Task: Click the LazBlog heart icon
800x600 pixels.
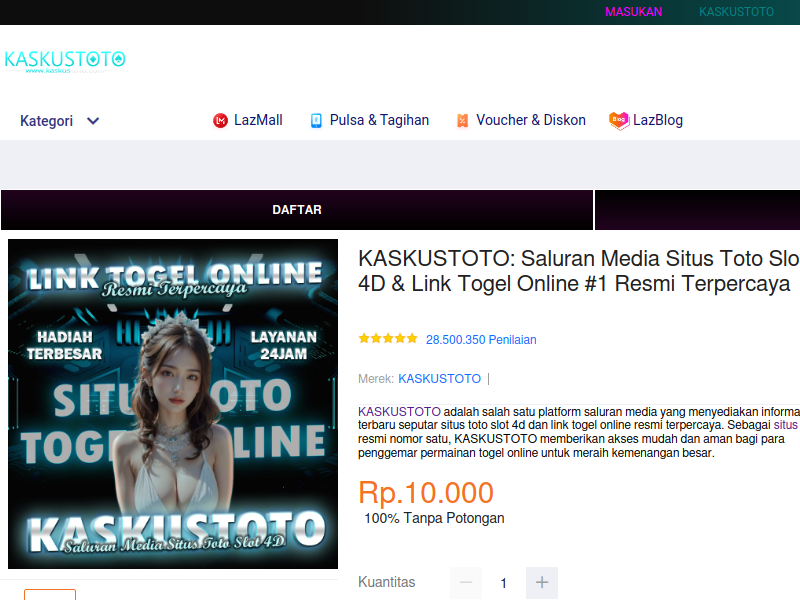Action: point(619,120)
